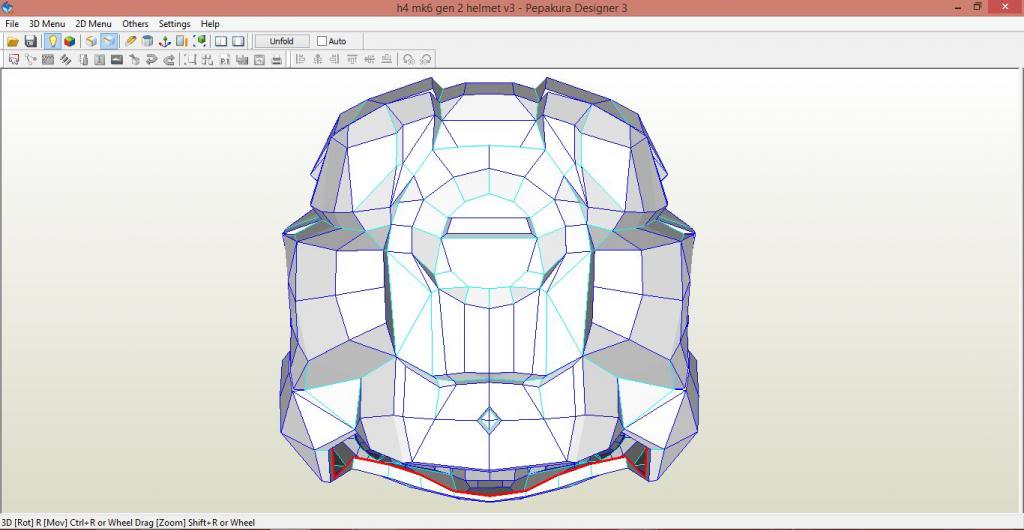
Task: Click the Open file folder icon
Action: click(x=13, y=41)
